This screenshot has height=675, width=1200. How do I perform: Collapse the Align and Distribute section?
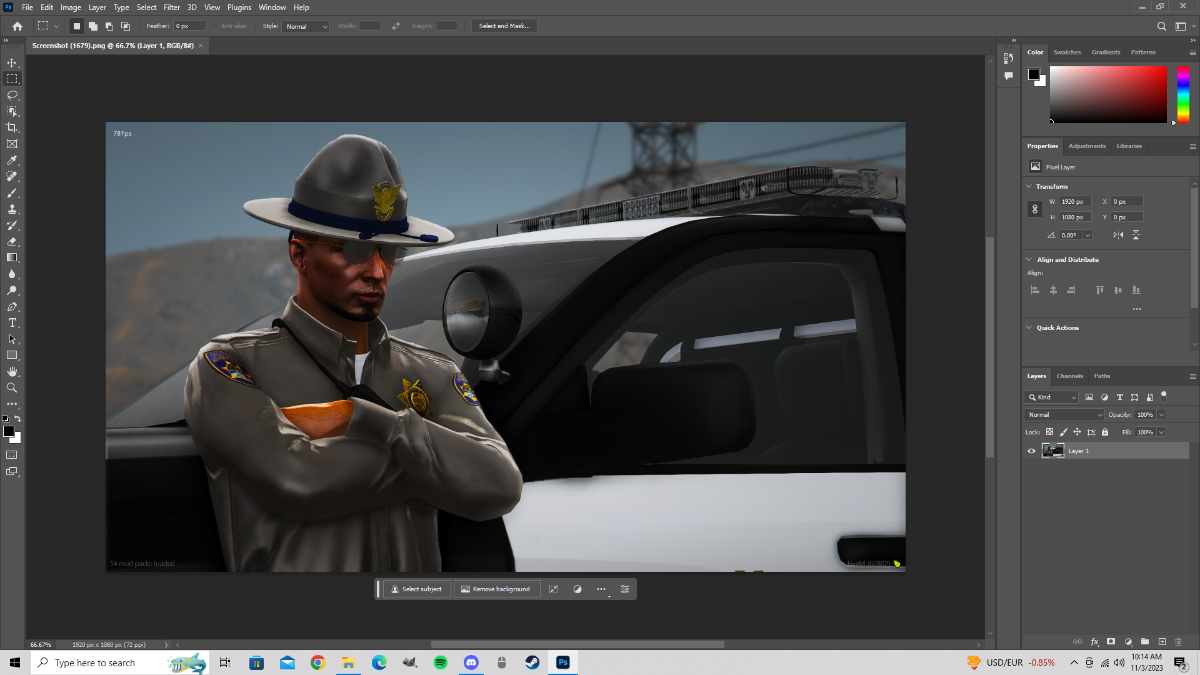(1030, 260)
